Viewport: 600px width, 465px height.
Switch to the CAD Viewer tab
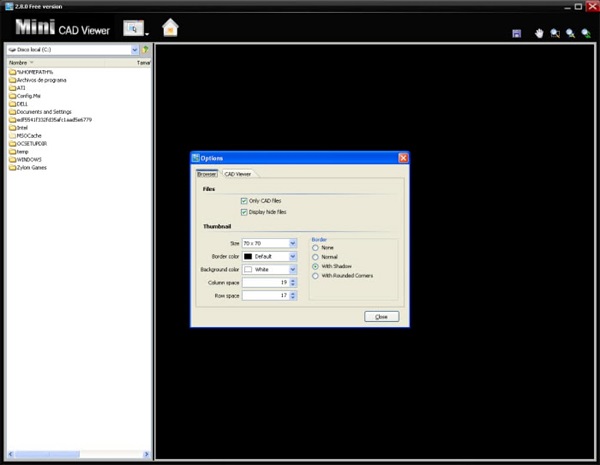tap(238, 174)
